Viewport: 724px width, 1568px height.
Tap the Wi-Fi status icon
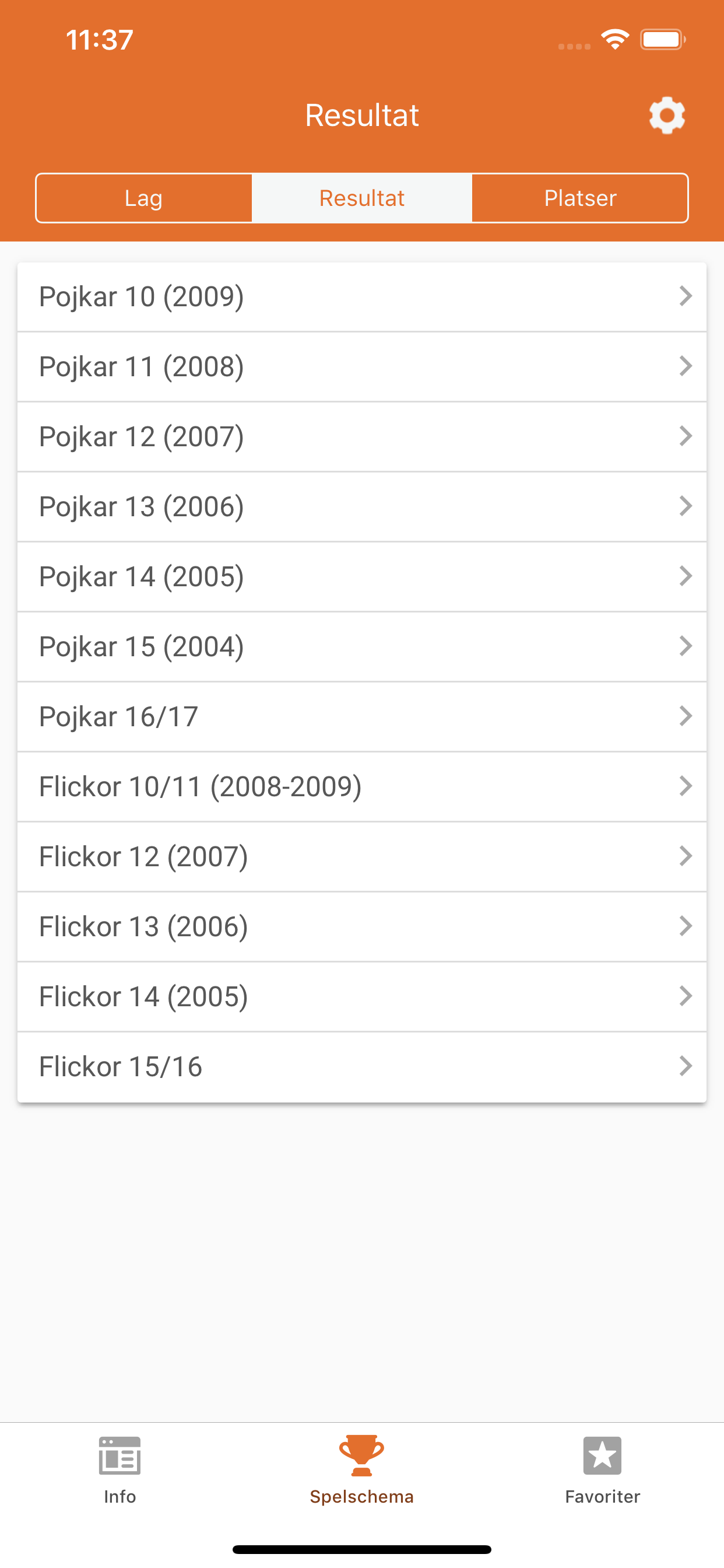point(615,40)
